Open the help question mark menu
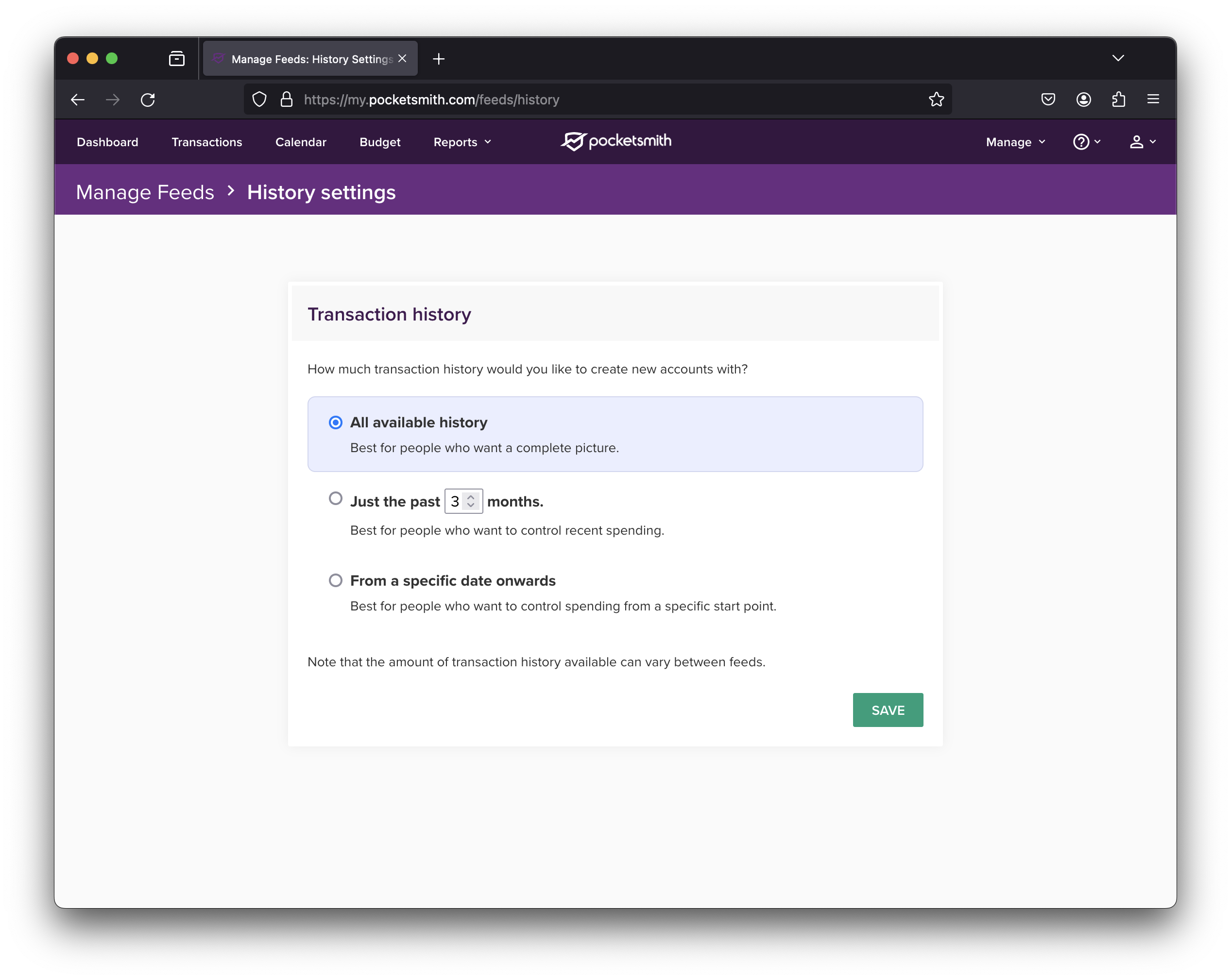The width and height of the screenshot is (1231, 980). pos(1086,141)
